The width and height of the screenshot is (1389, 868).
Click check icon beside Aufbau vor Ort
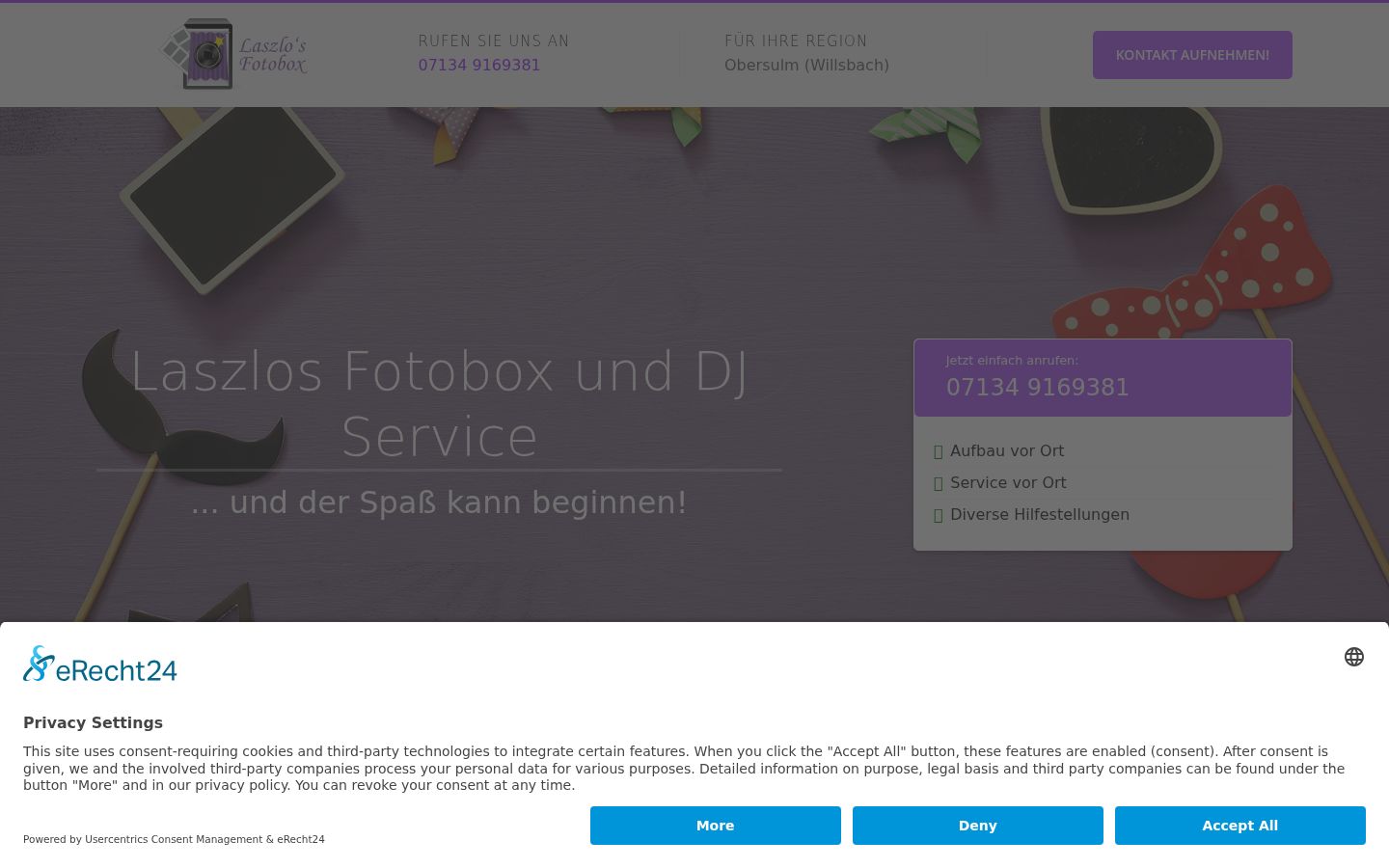[939, 451]
